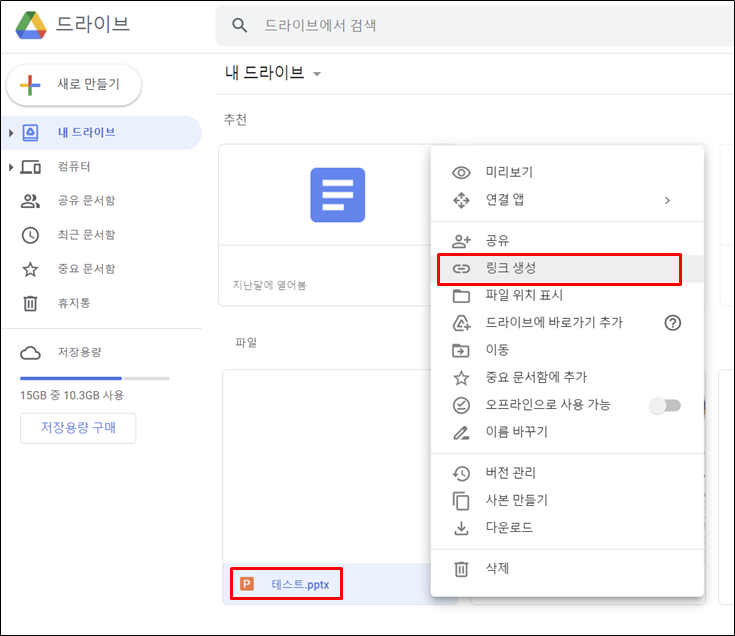Image resolution: width=735 pixels, height=636 pixels.
Task: Click the pencil icon next to 이름 바꾸기
Action: point(461,433)
